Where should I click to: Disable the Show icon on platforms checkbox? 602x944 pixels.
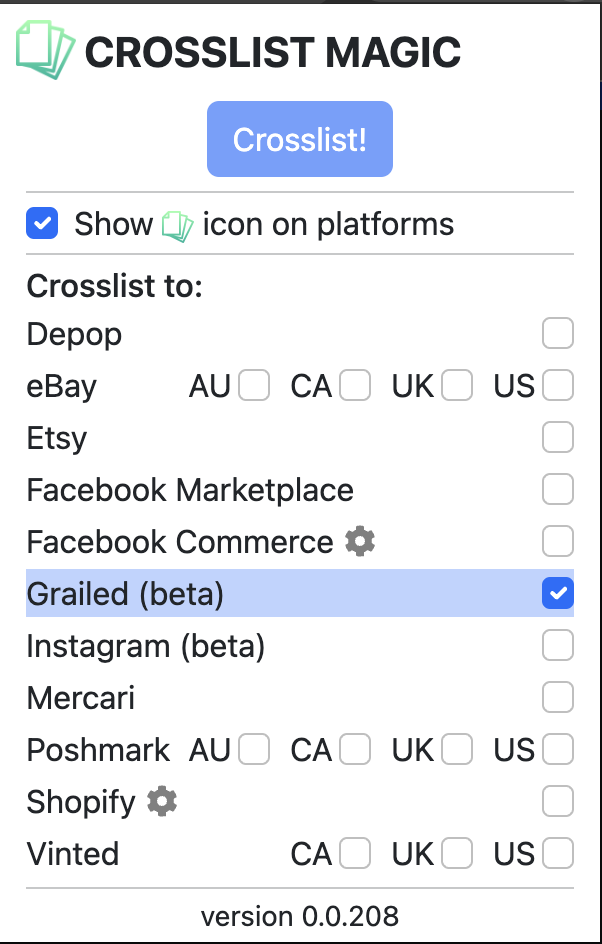[42, 223]
